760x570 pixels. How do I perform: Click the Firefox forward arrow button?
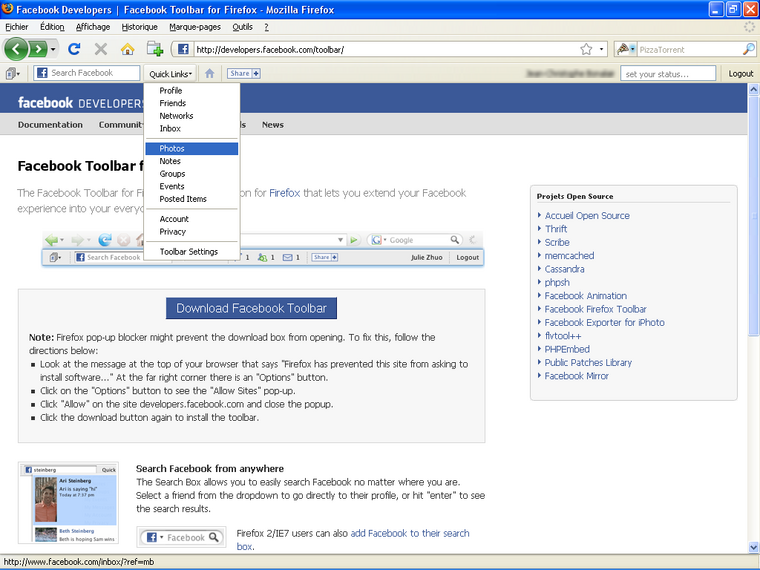click(x=38, y=49)
